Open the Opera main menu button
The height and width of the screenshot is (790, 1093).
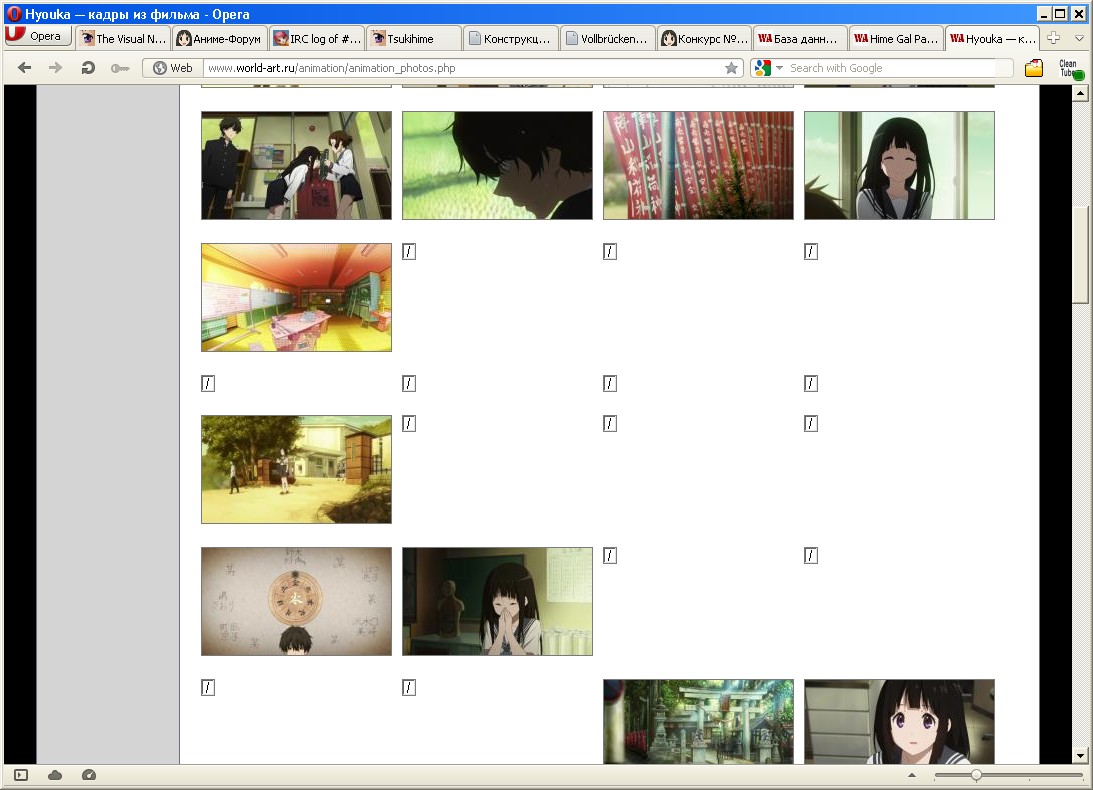click(37, 37)
